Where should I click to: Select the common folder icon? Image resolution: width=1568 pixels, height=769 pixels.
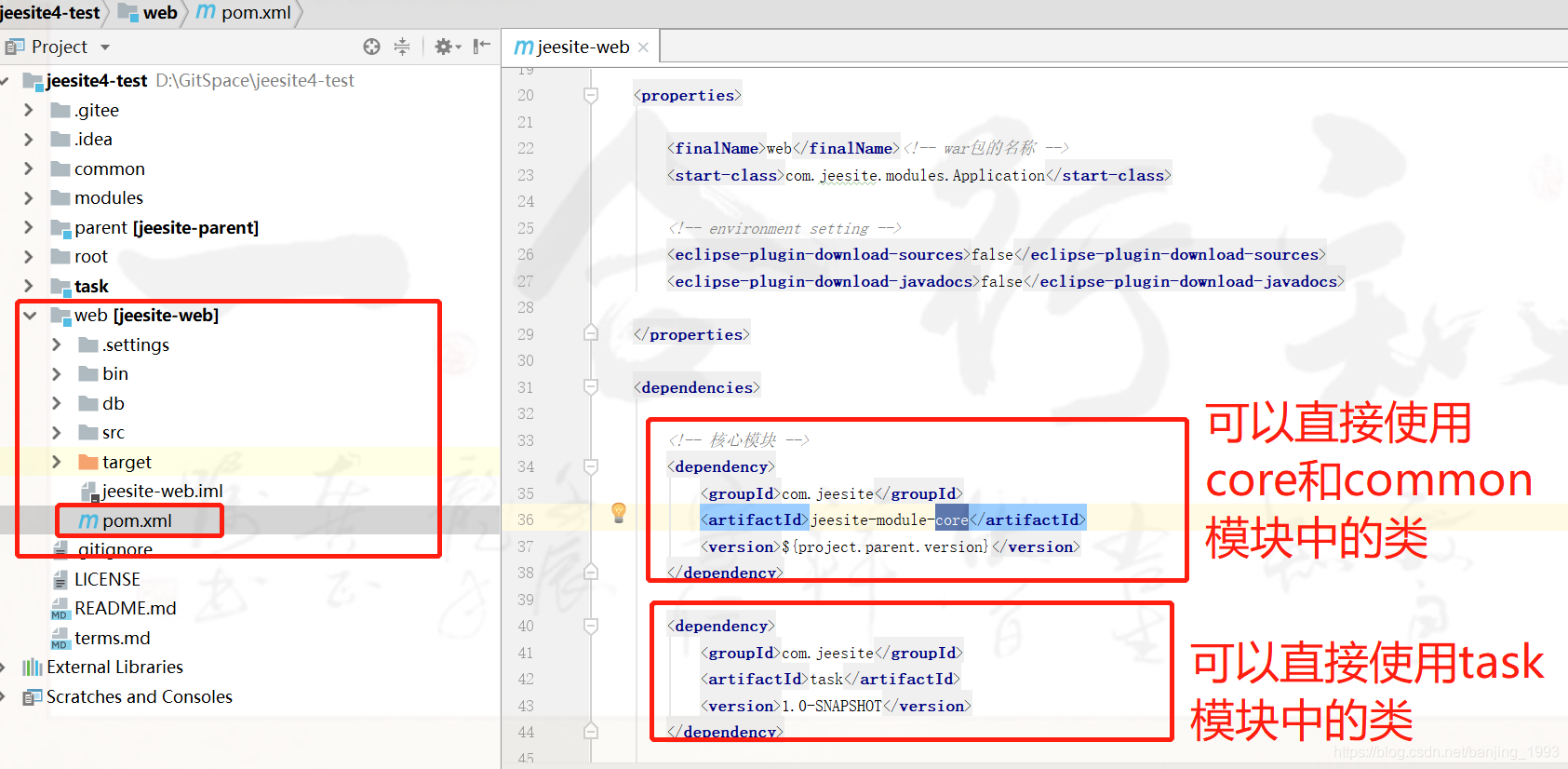60,169
